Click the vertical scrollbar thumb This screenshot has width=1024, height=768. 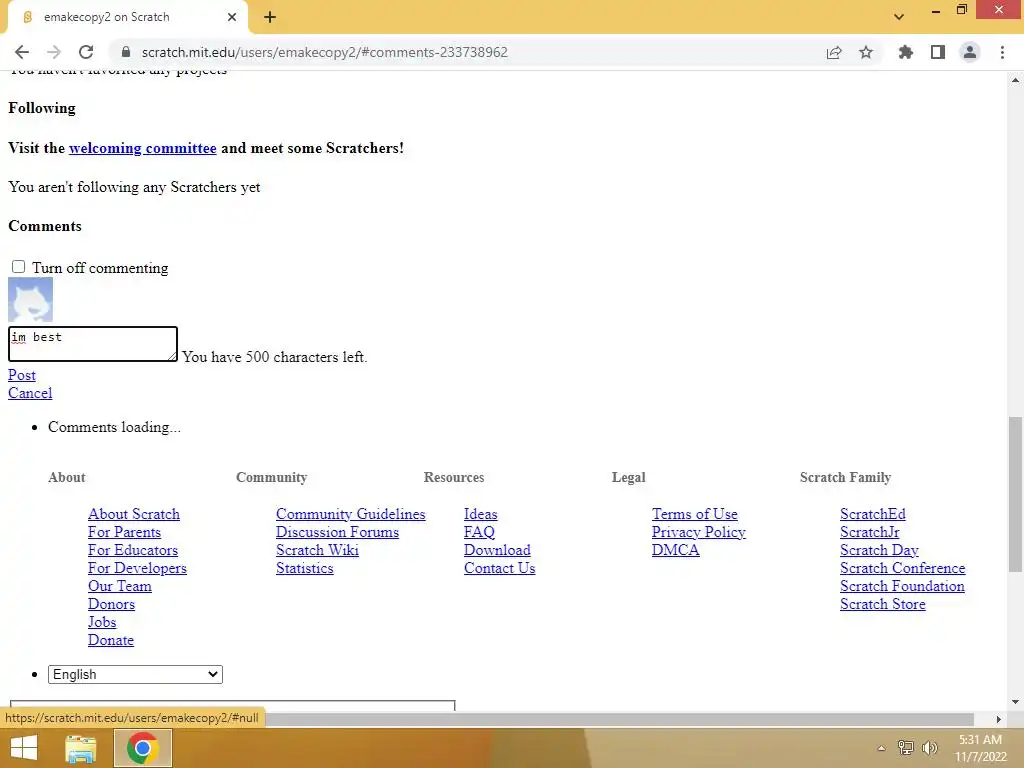click(1015, 494)
